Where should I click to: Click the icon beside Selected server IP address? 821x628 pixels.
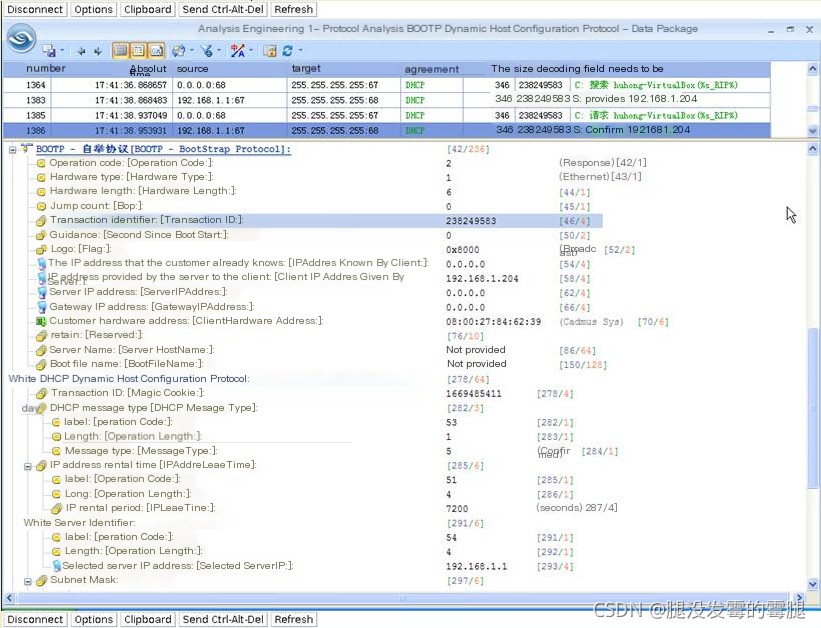click(57, 566)
